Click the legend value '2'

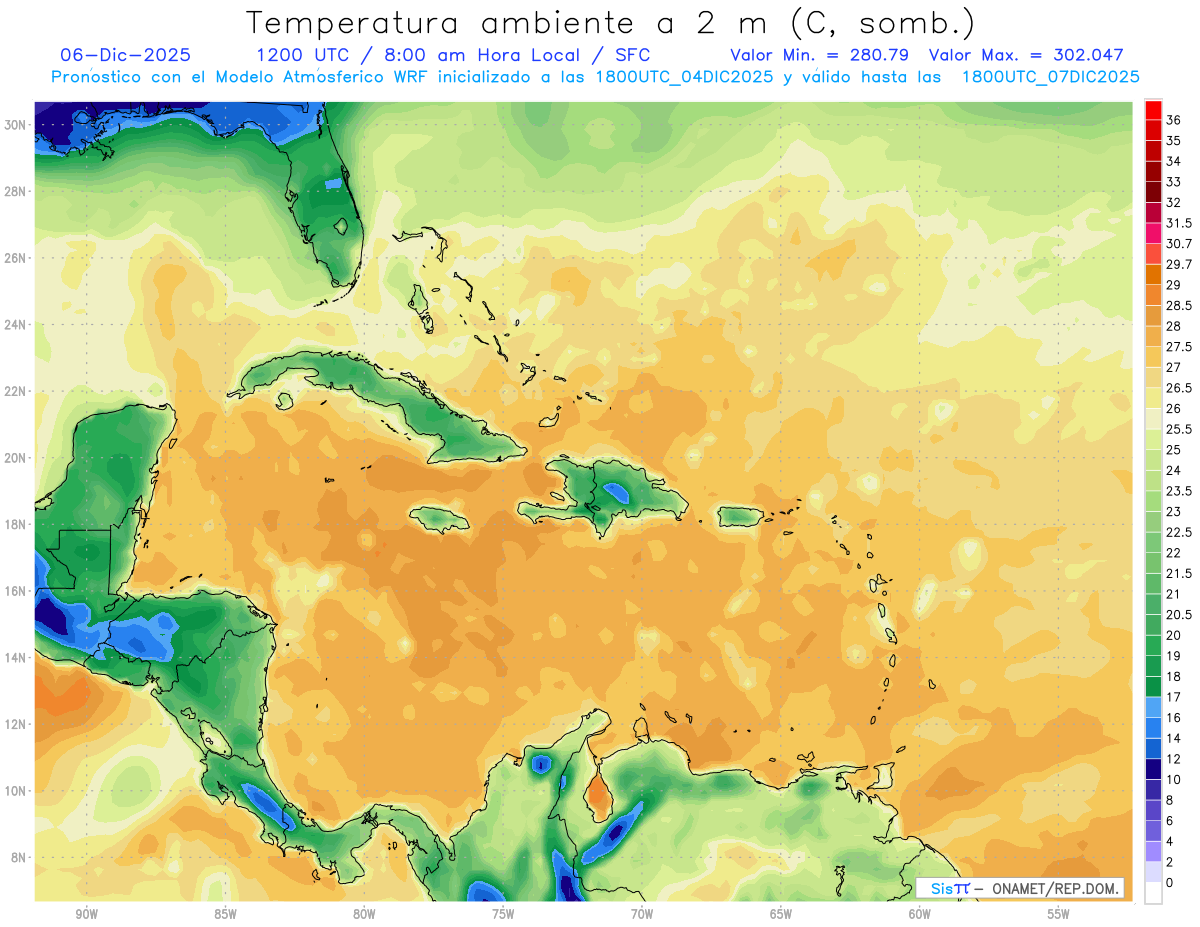[x=1170, y=862]
